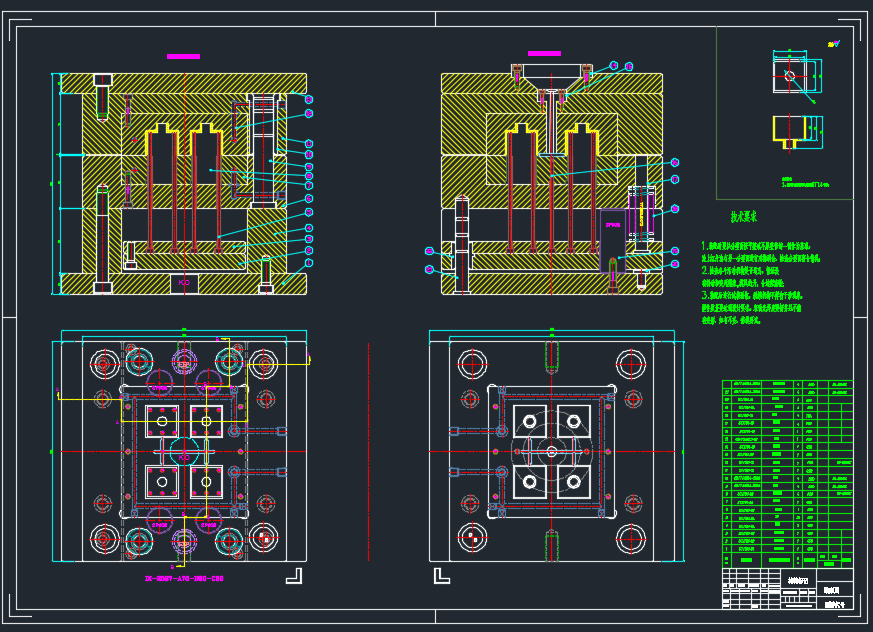Select the "KO" circle label in the bottom-left plan view
Viewport: 873px width, 632px height.
(184, 457)
